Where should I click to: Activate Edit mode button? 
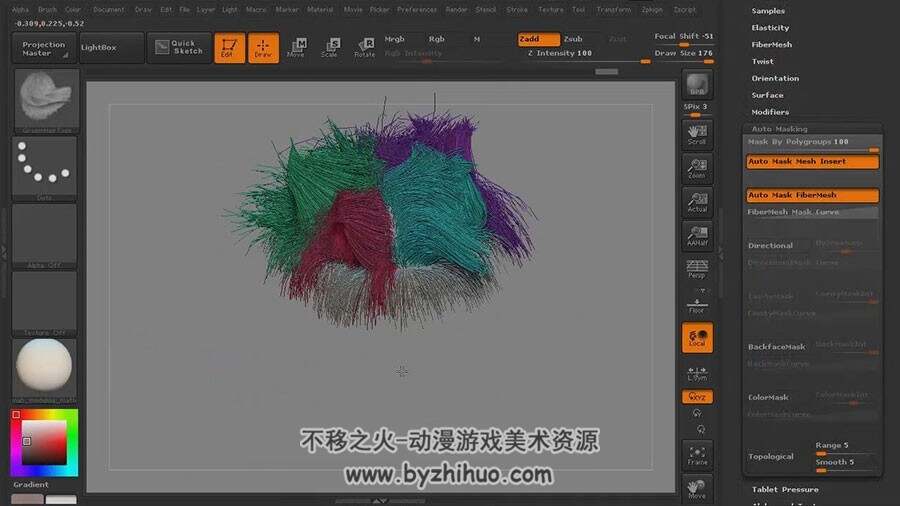tap(229, 48)
